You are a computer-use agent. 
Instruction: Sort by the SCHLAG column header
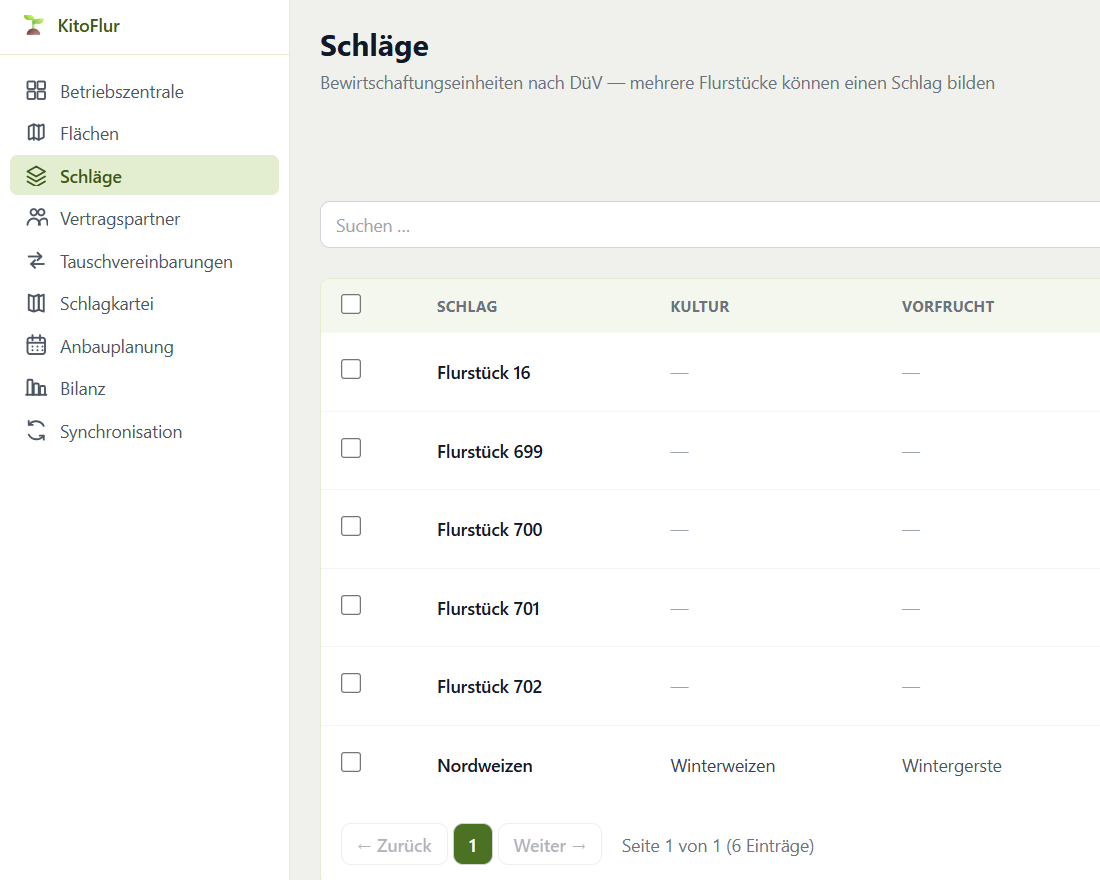[467, 307]
